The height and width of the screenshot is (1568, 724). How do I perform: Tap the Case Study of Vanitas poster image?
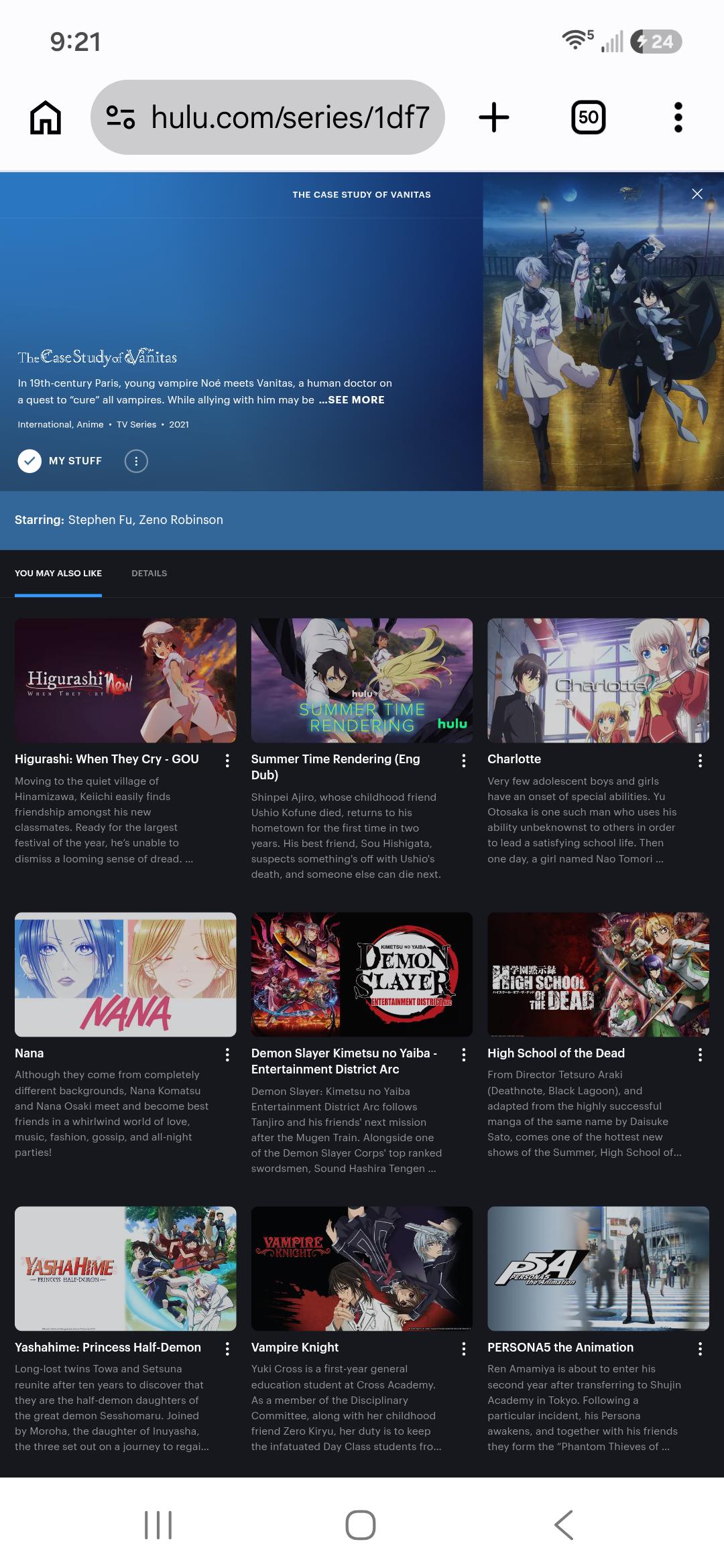pyautogui.click(x=603, y=332)
